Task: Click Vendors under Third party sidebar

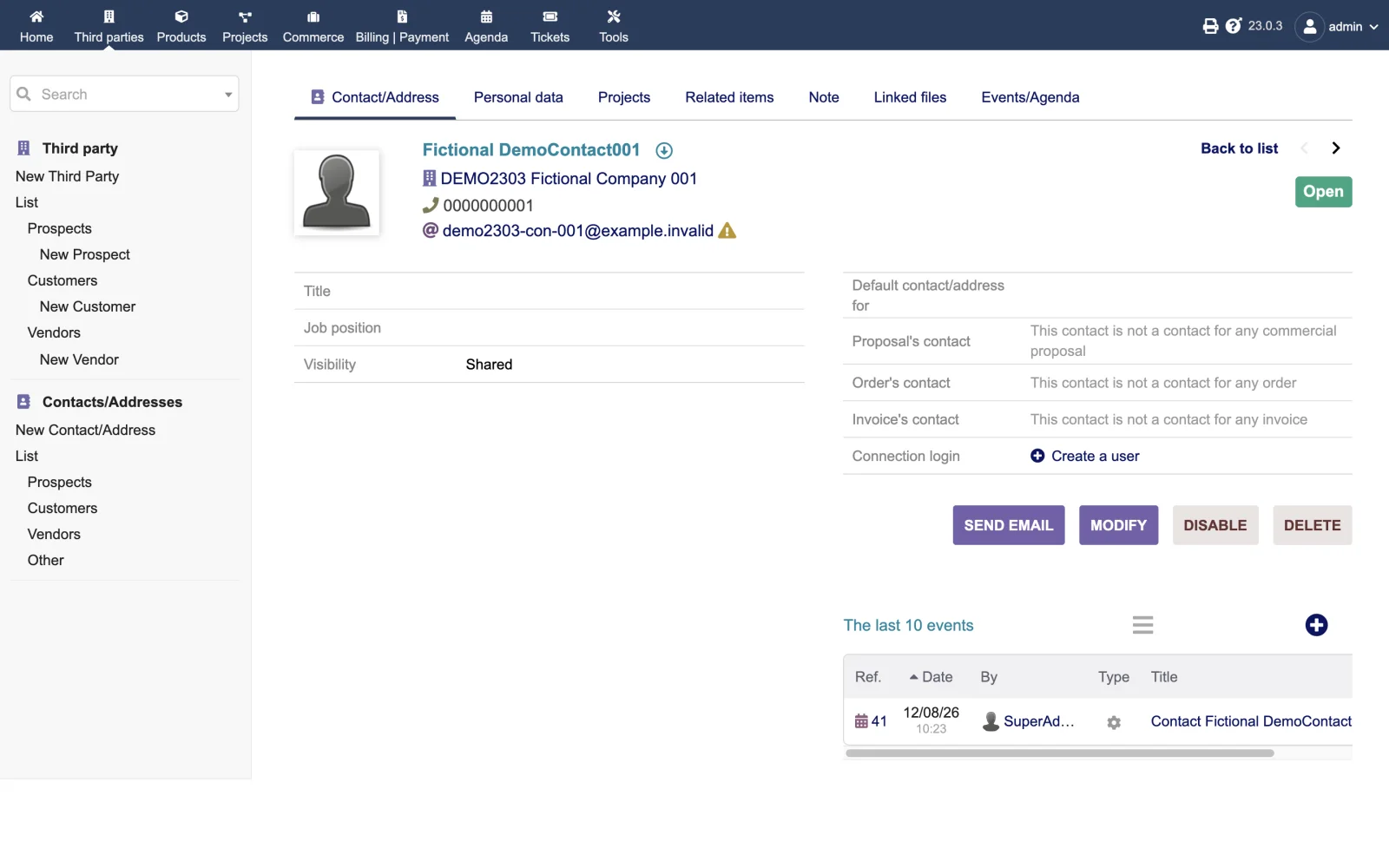Action: coord(54,332)
